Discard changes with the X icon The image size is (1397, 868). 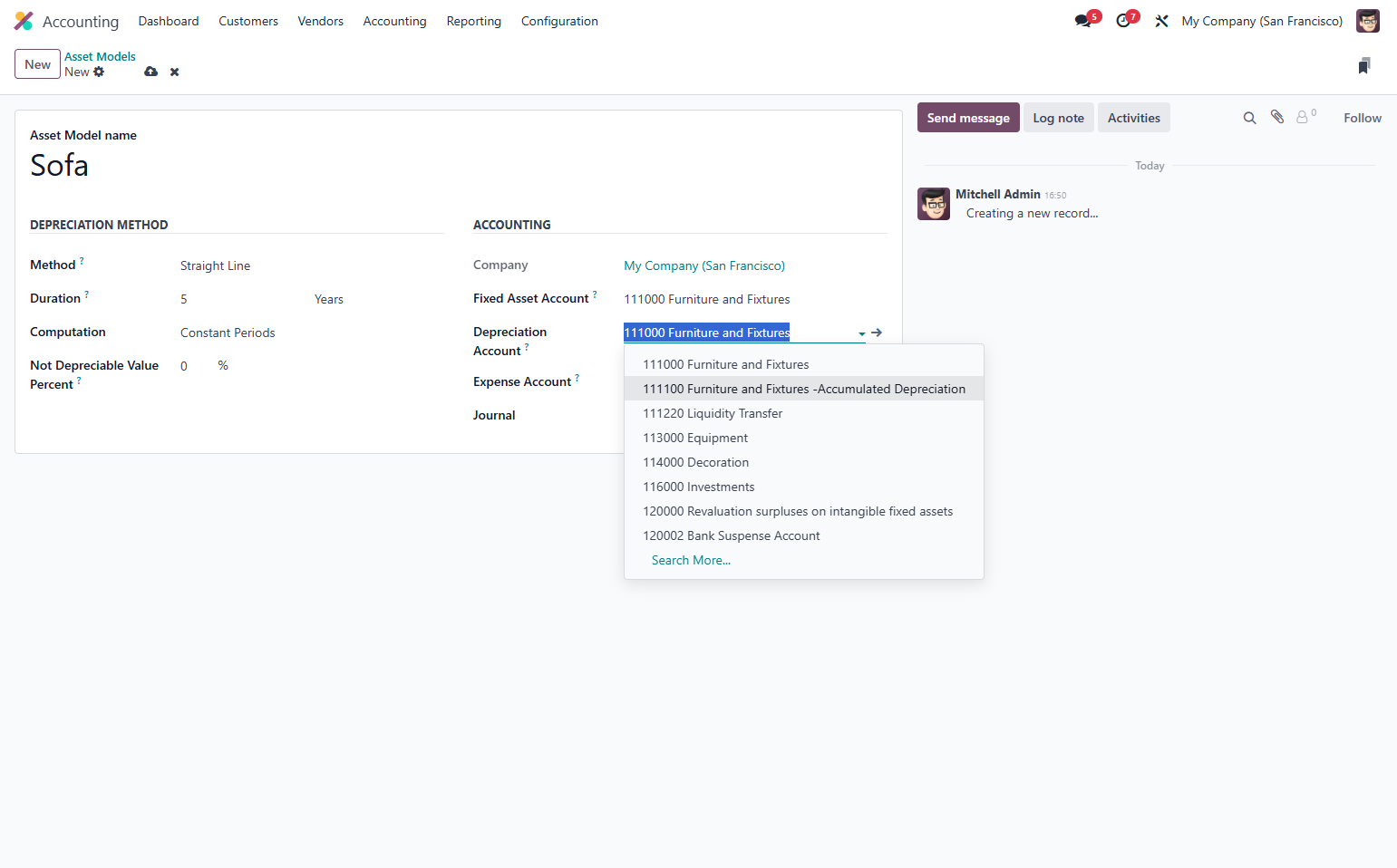175,72
